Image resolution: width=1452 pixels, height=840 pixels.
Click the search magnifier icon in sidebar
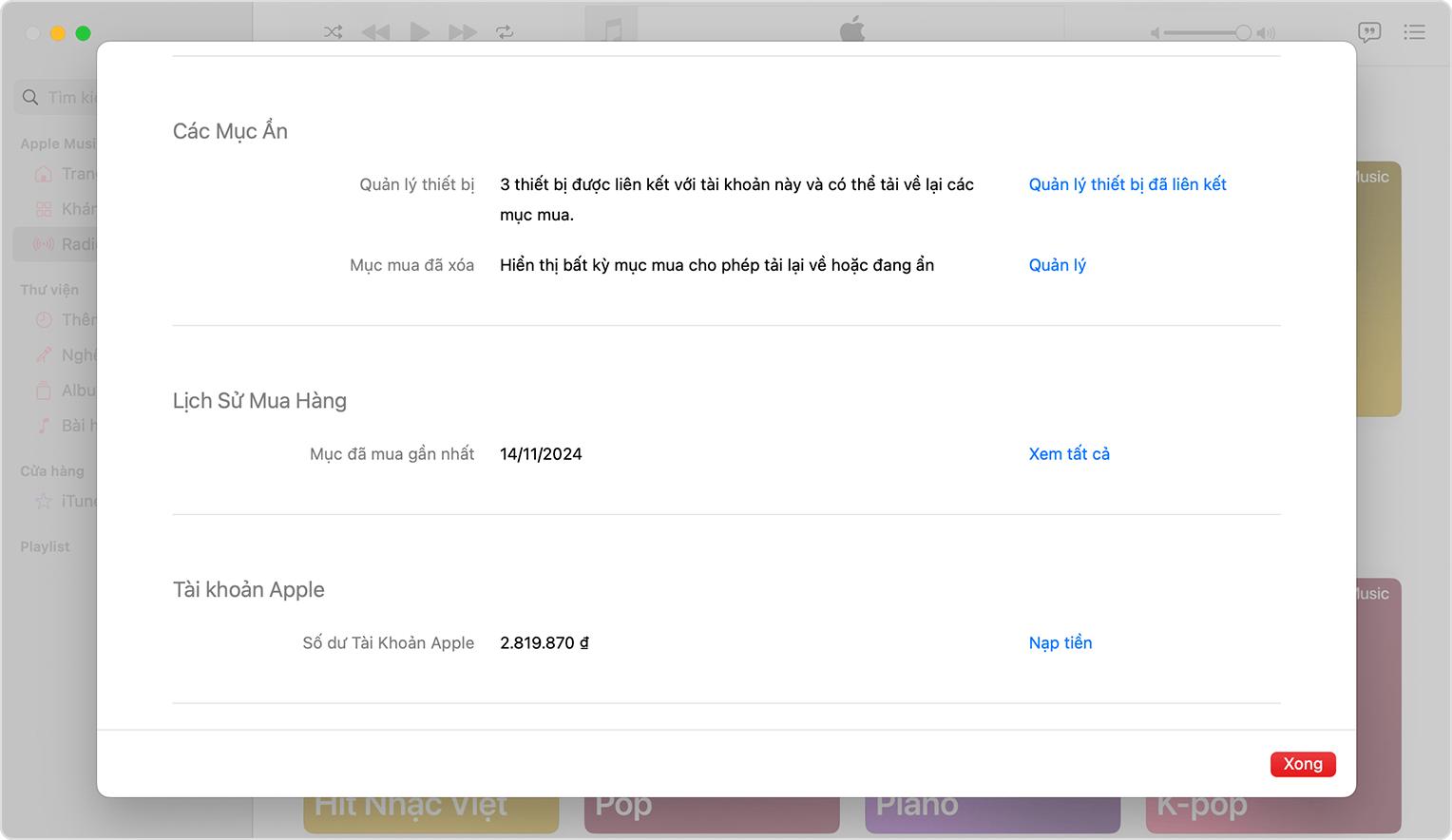30,97
